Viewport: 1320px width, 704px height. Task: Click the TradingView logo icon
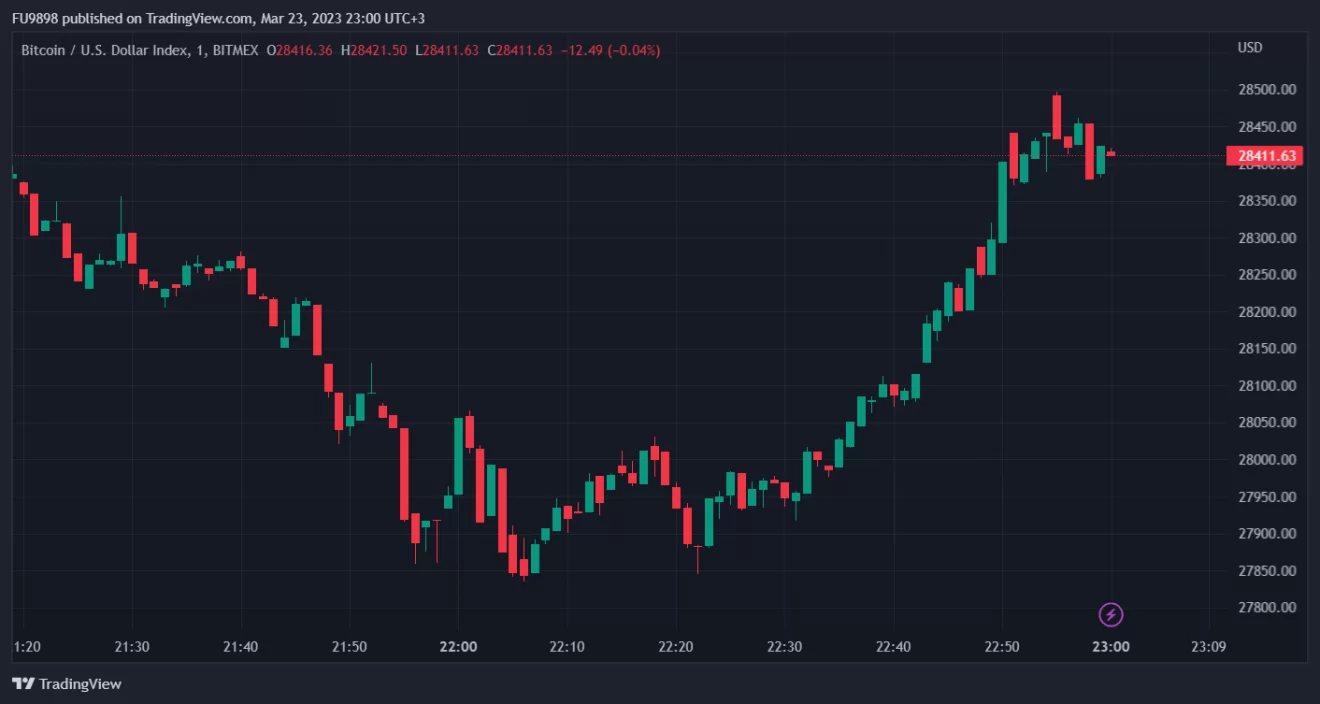coord(22,684)
